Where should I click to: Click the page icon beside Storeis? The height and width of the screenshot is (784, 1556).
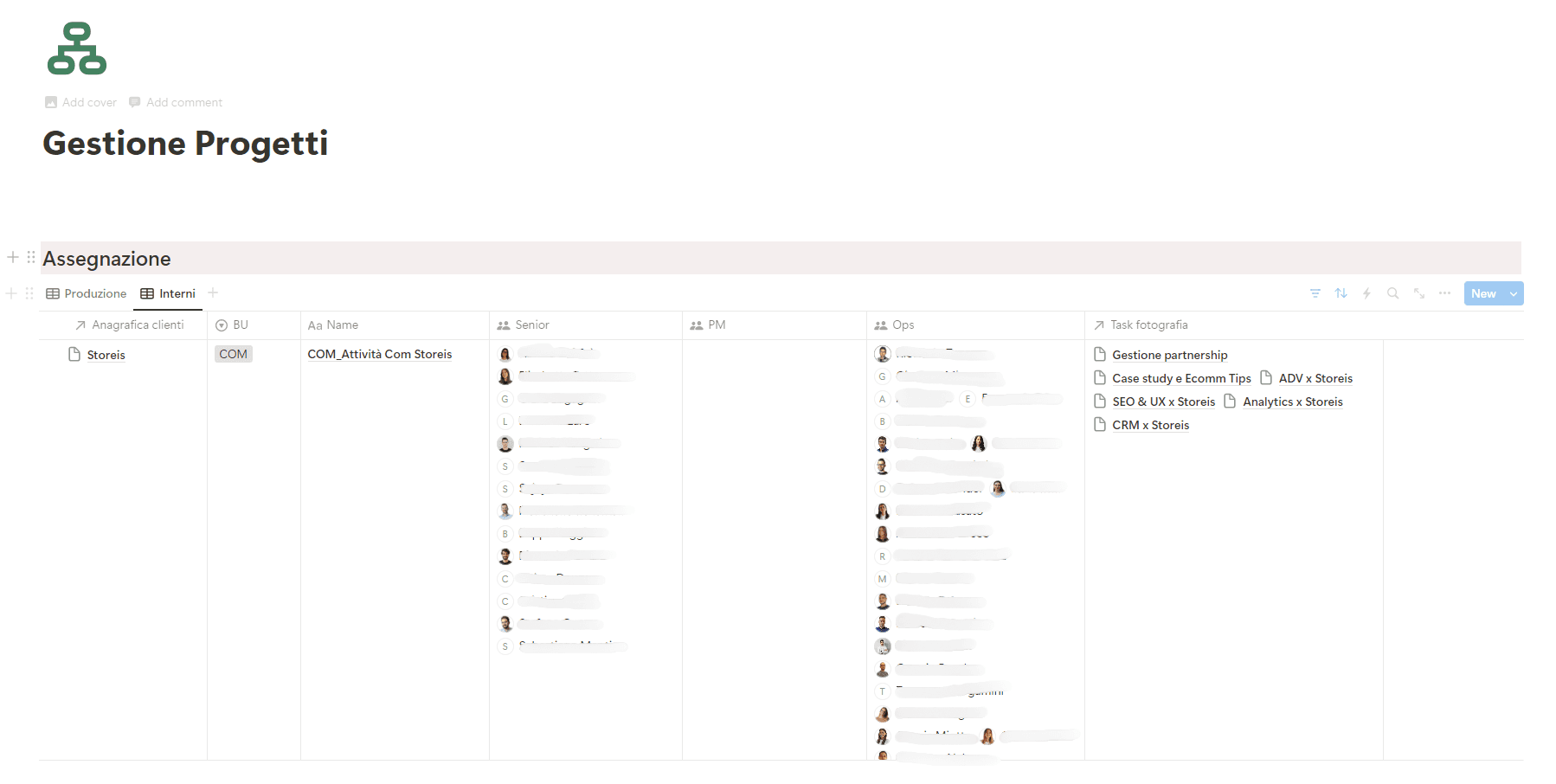73,354
